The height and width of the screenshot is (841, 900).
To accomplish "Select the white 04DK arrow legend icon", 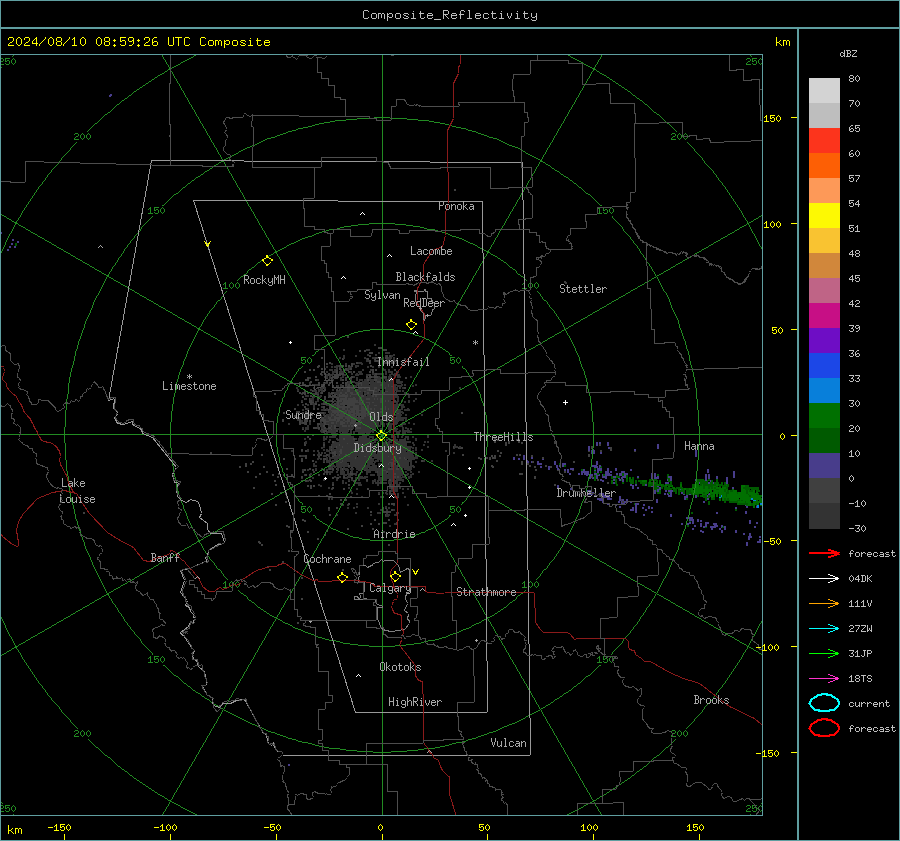I will tap(824, 578).
